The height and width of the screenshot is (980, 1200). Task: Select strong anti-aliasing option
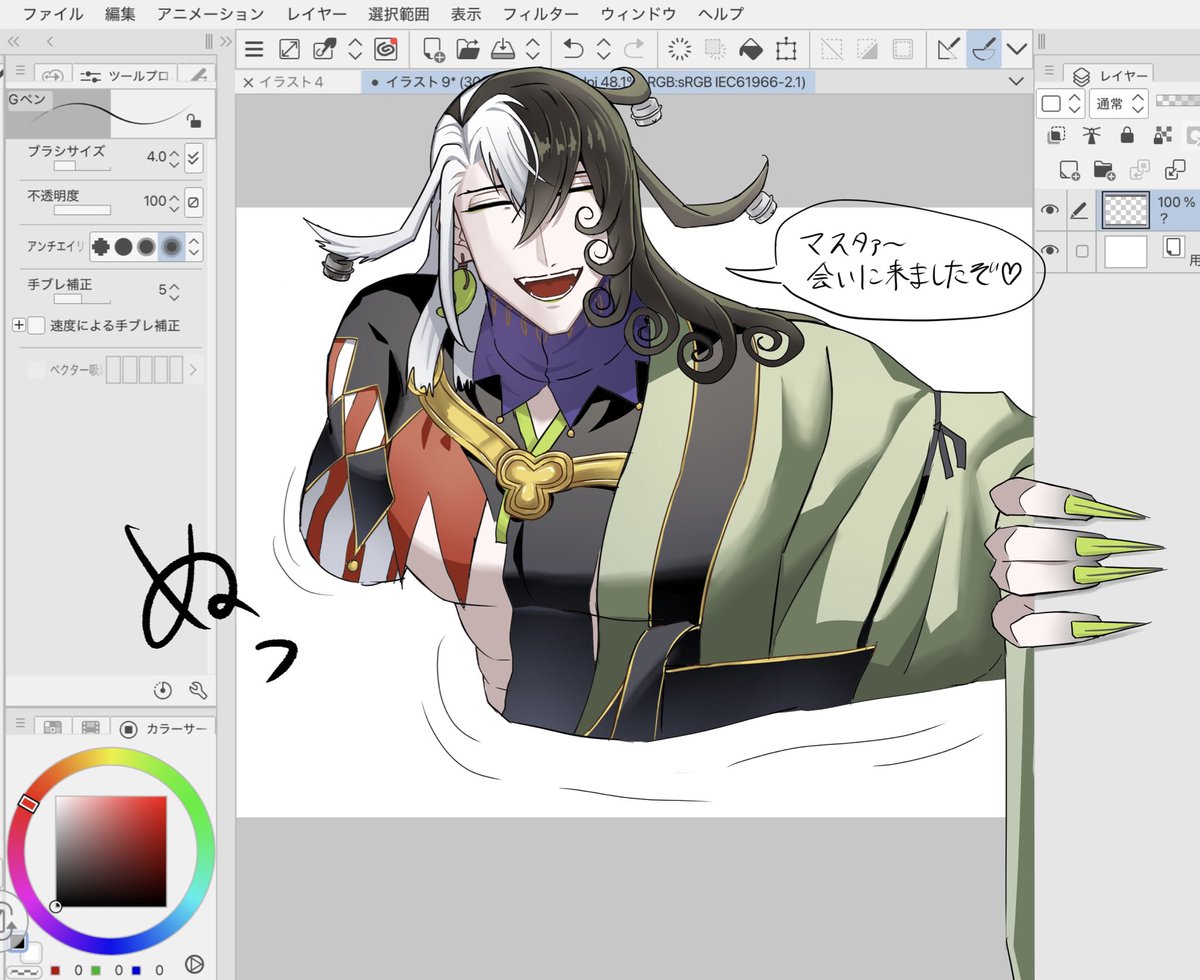(x=171, y=246)
